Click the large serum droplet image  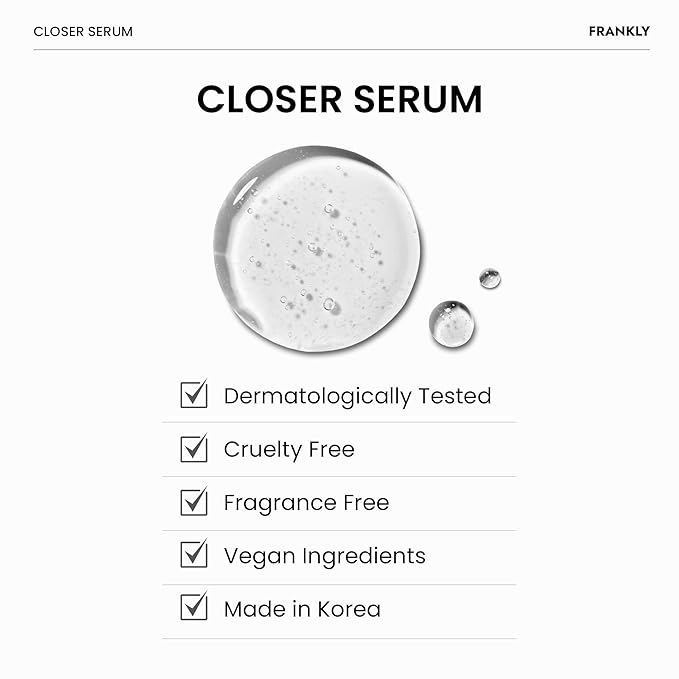316,249
